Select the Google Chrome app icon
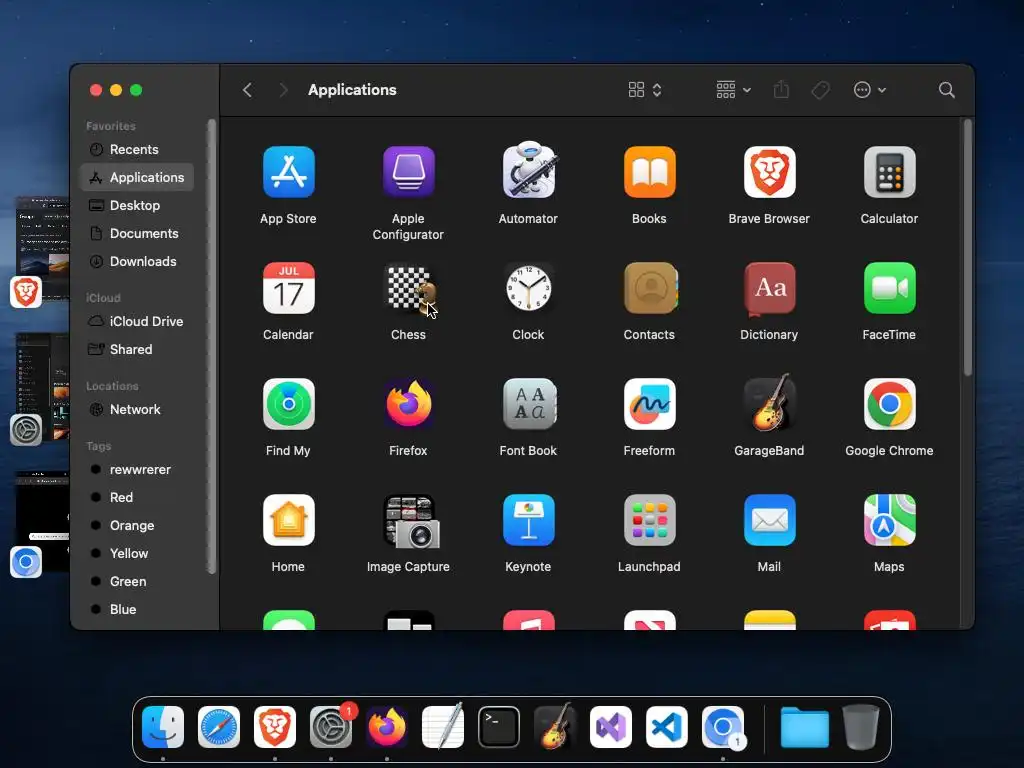1024x768 pixels. tap(889, 404)
